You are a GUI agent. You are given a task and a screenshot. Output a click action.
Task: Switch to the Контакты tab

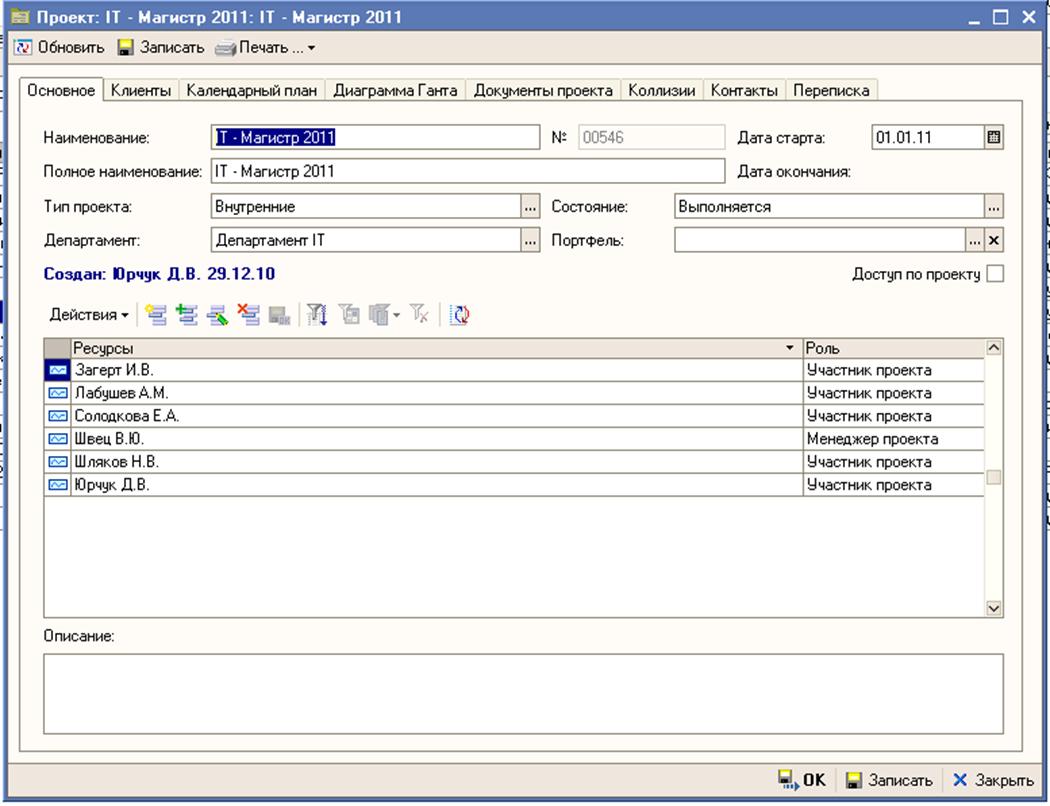click(744, 90)
